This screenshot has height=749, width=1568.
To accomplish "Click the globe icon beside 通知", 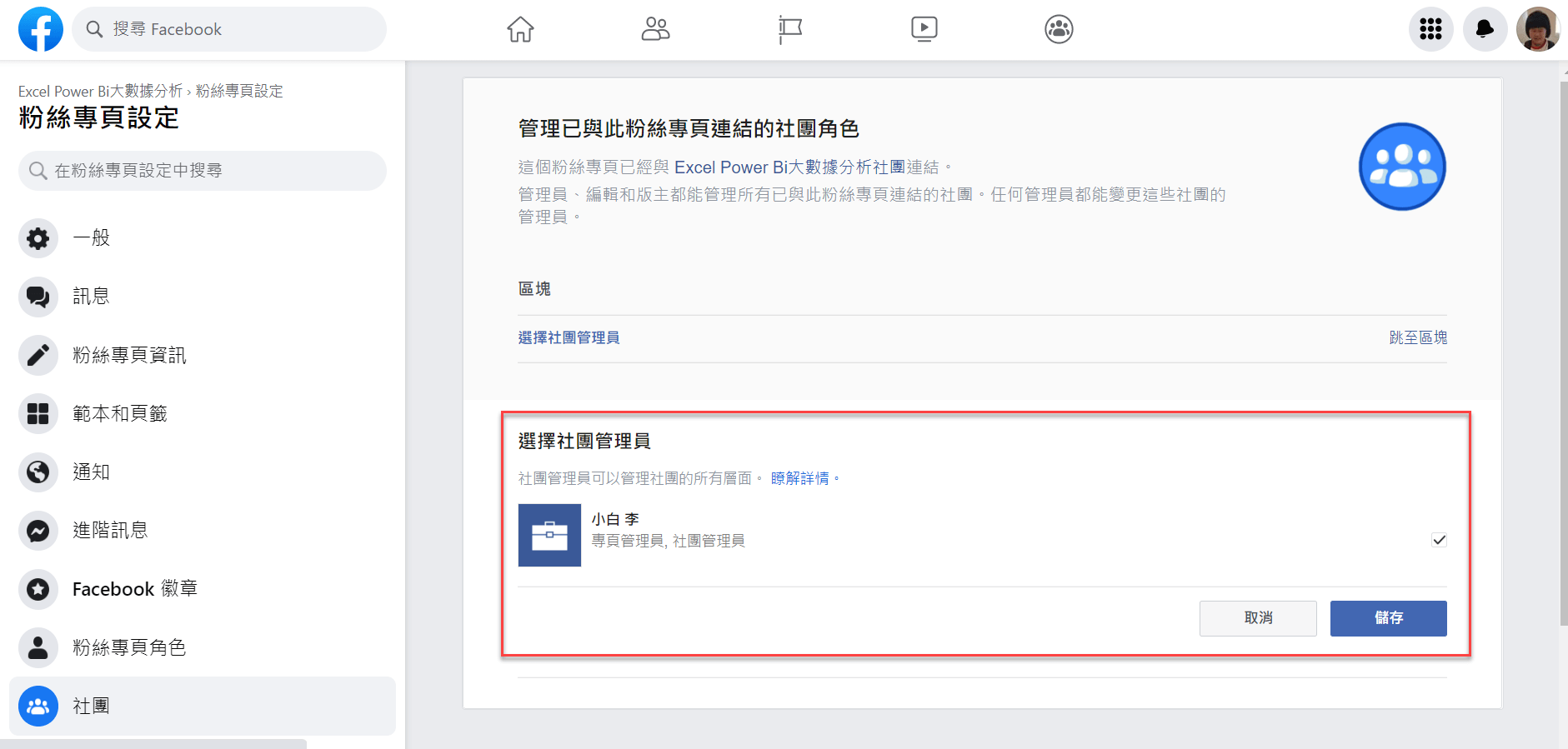I will [x=38, y=472].
